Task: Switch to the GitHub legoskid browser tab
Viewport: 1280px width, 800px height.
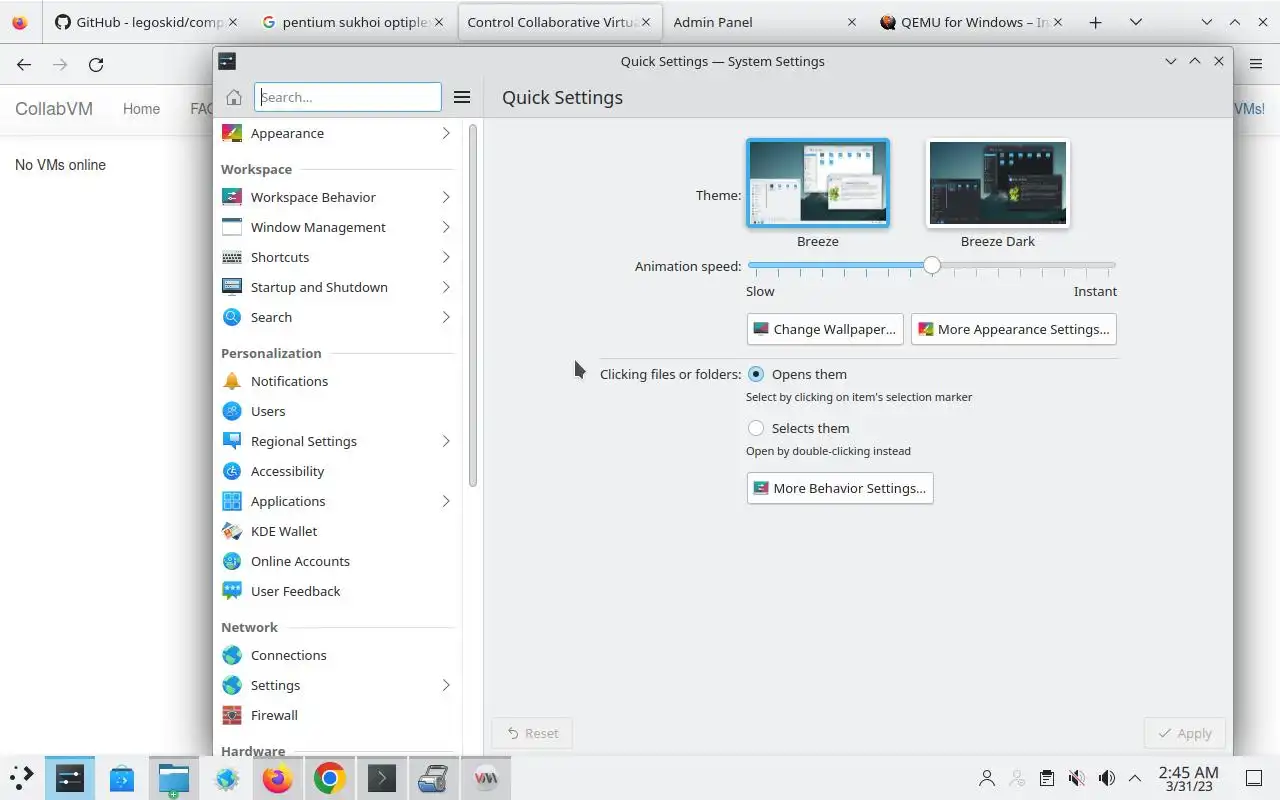Action: 148,22
